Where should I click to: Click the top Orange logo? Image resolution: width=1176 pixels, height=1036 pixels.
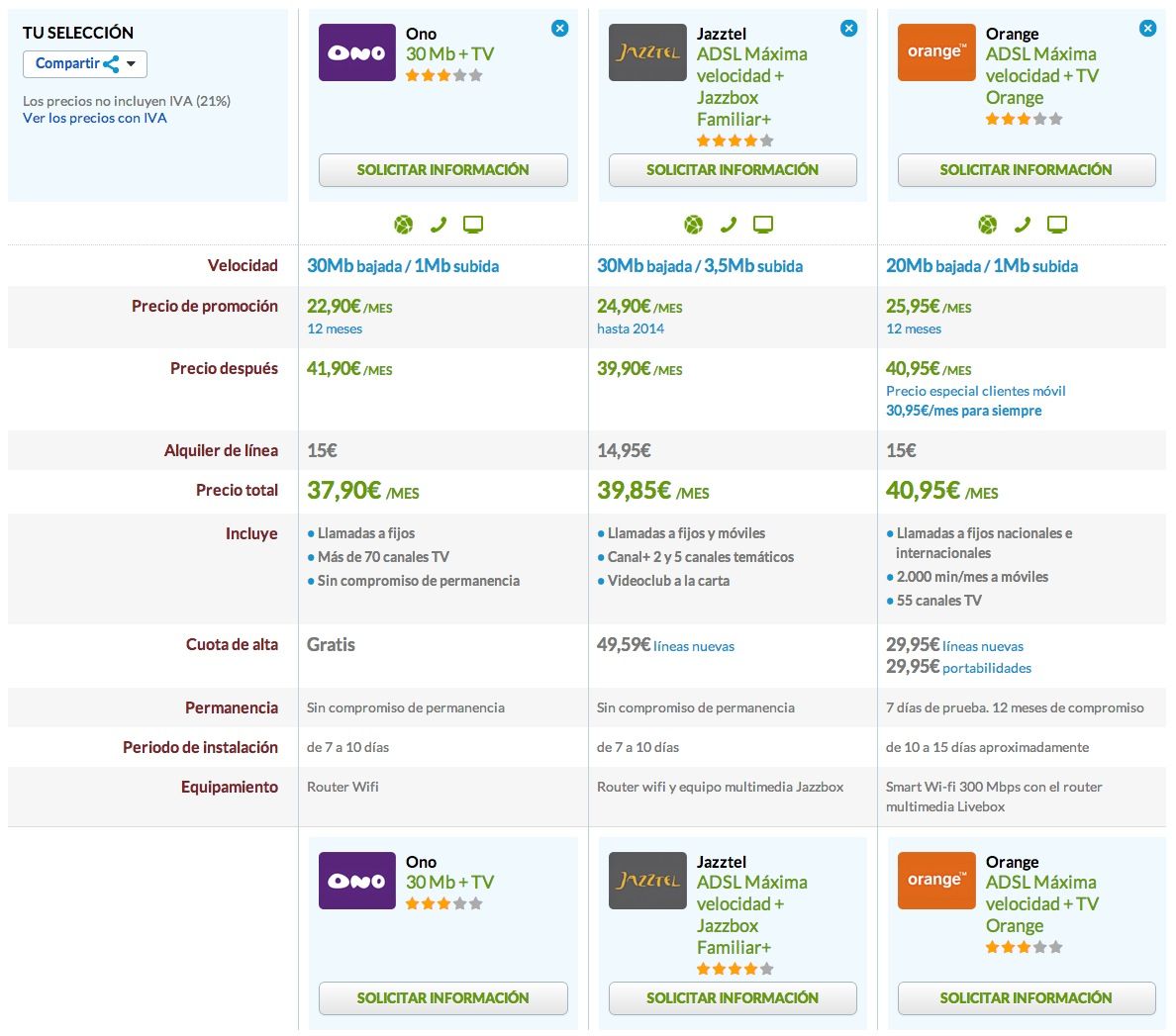pyautogui.click(x=936, y=52)
